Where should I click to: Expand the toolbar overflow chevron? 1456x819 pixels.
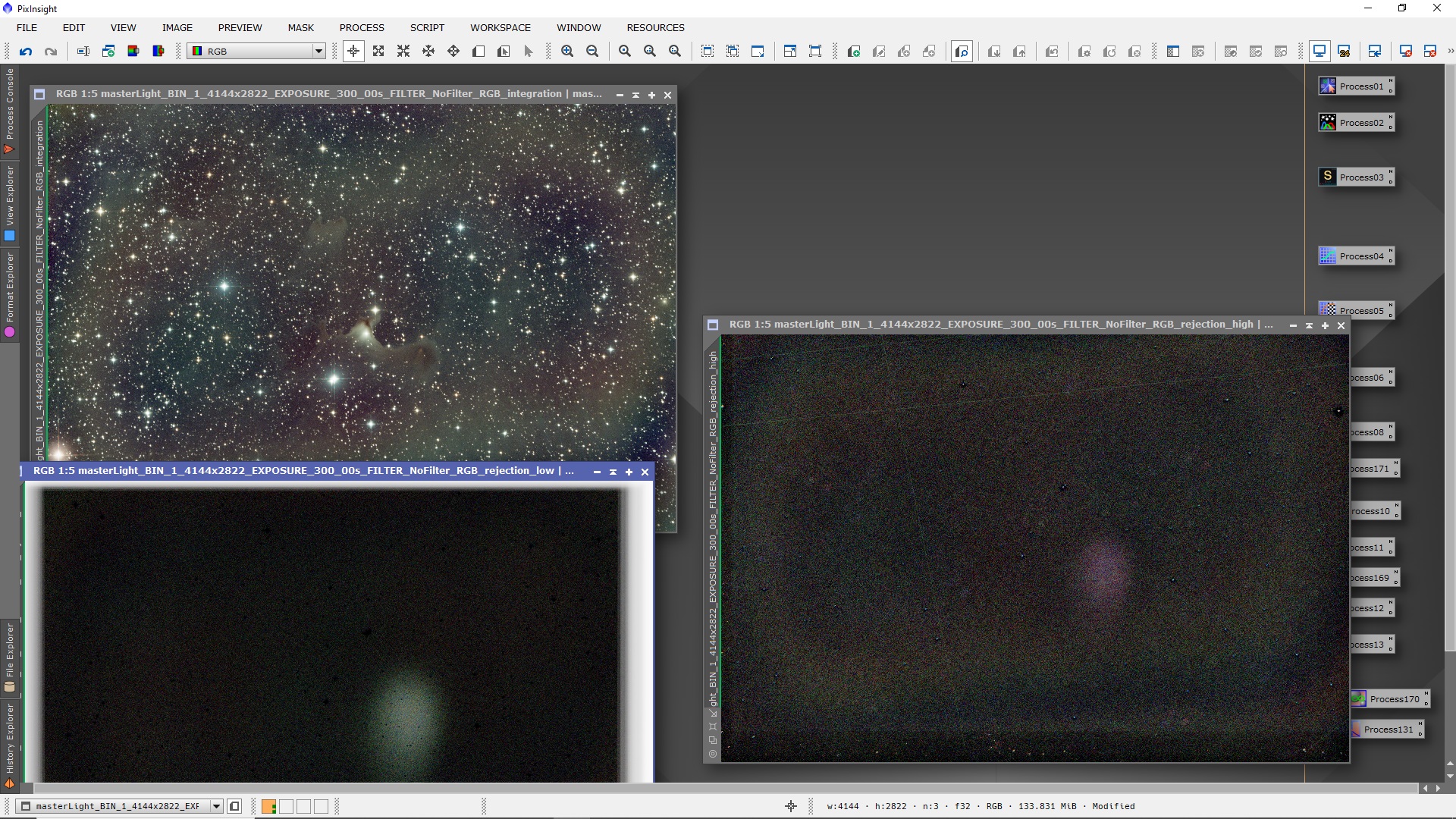1450,52
